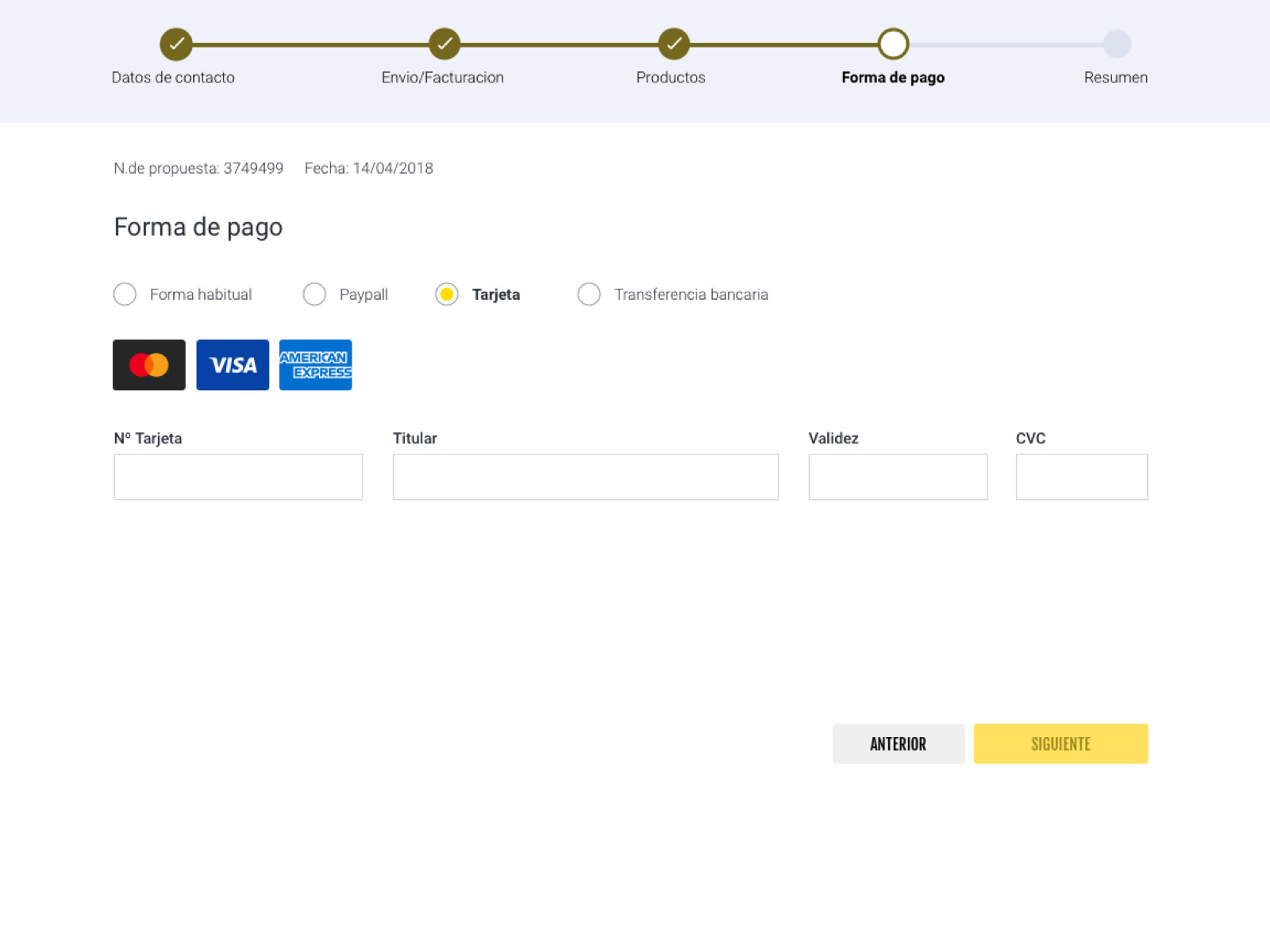Select the Mastercard payment icon
Image resolution: width=1270 pixels, height=952 pixels.
(148, 365)
